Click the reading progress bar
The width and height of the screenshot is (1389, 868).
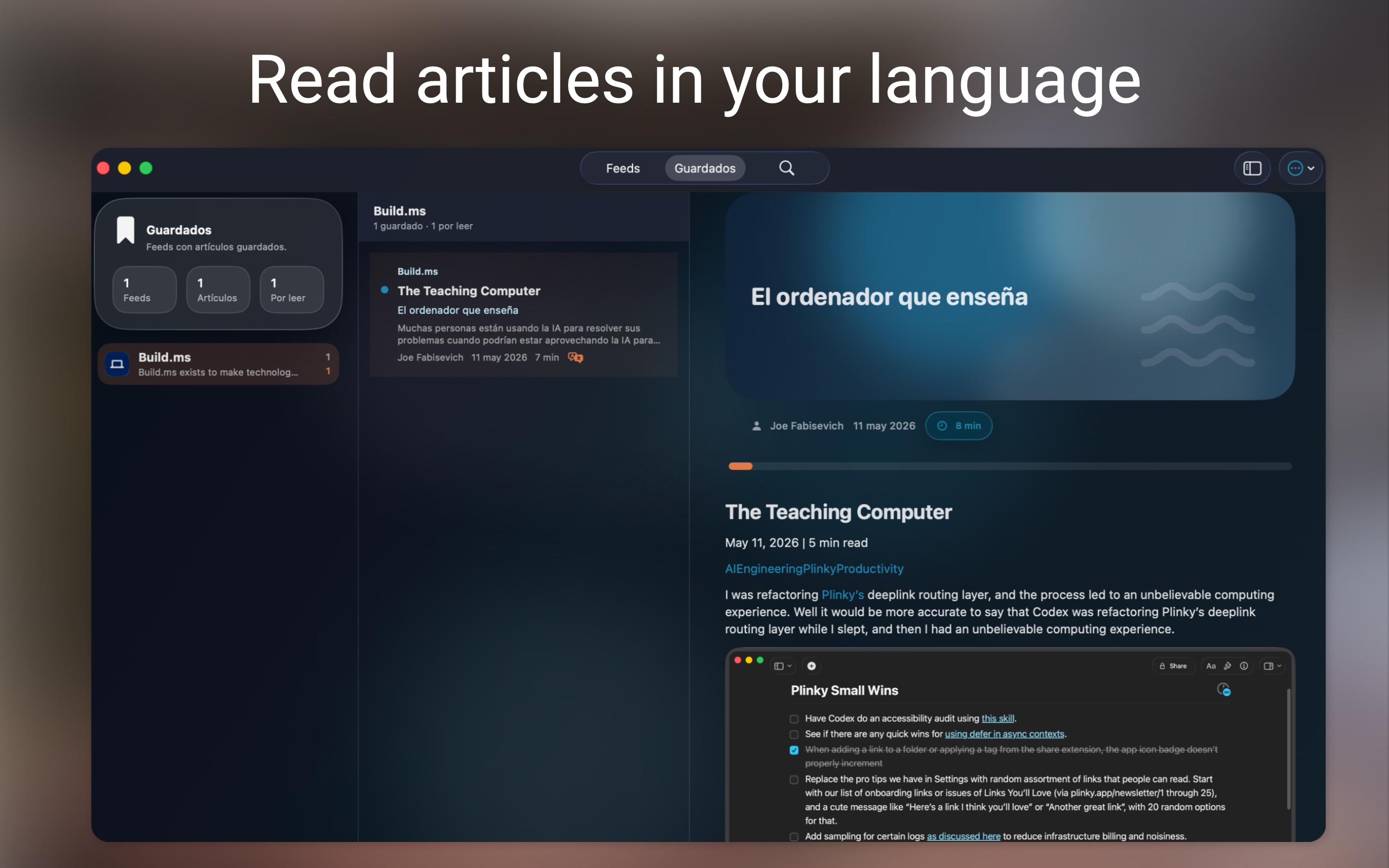(1009, 466)
